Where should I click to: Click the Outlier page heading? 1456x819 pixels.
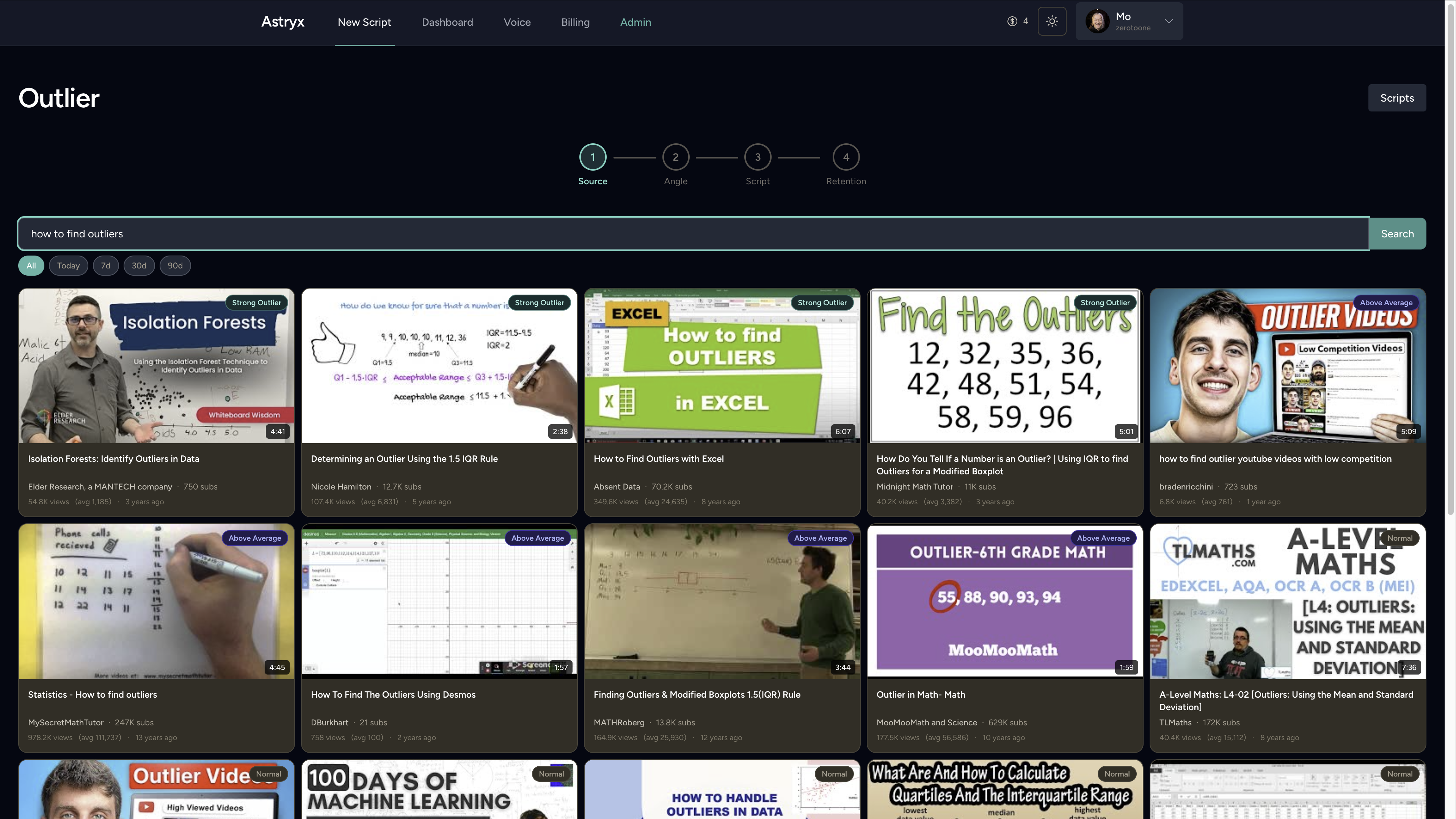pyautogui.click(x=60, y=98)
